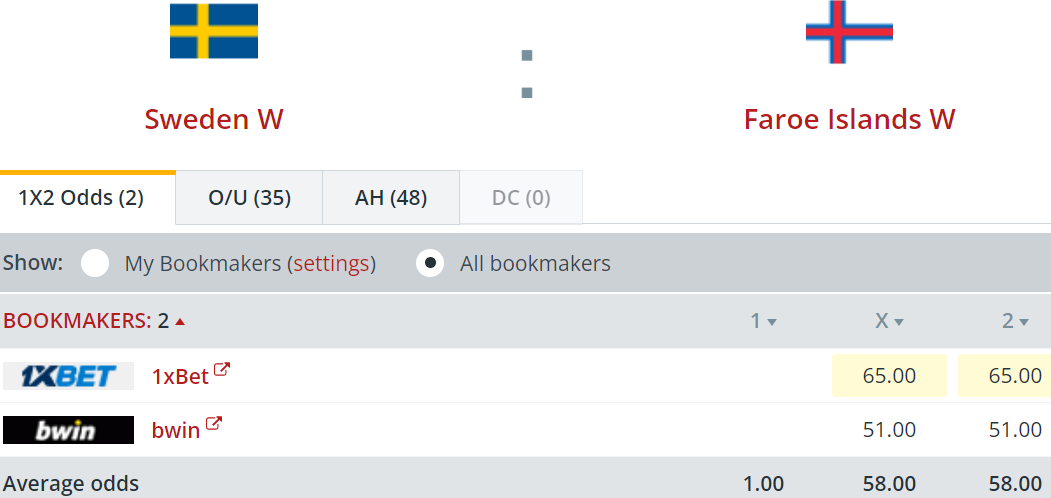Image resolution: width=1051 pixels, height=498 pixels.
Task: Sort by X draw odds arrow
Action: (x=899, y=322)
